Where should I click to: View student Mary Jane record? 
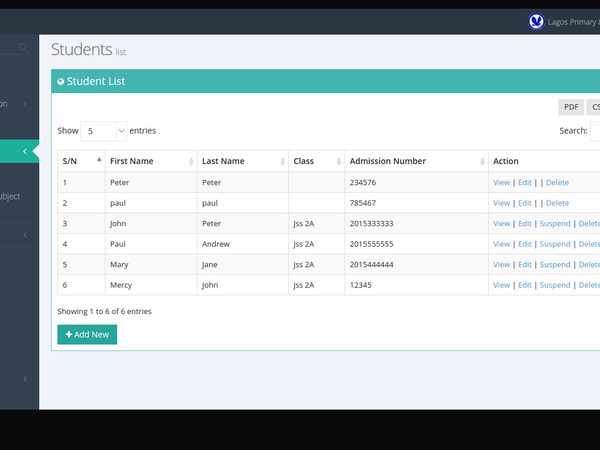[x=501, y=265]
